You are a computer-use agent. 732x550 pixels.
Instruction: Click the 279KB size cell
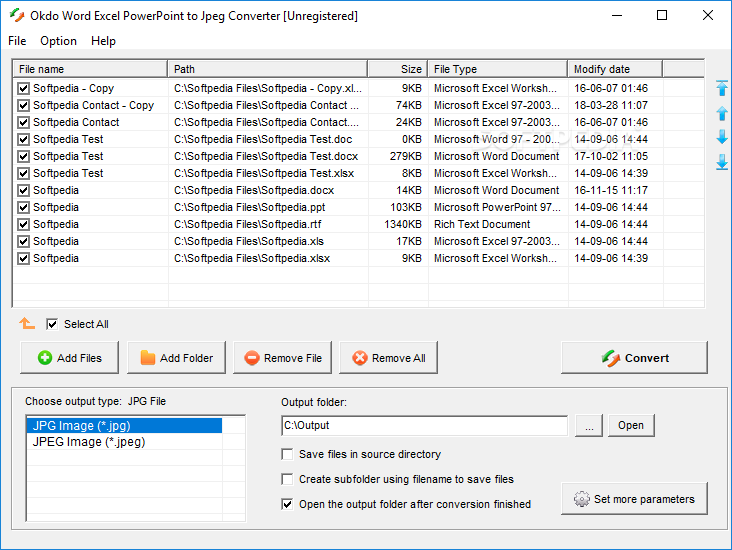(406, 156)
